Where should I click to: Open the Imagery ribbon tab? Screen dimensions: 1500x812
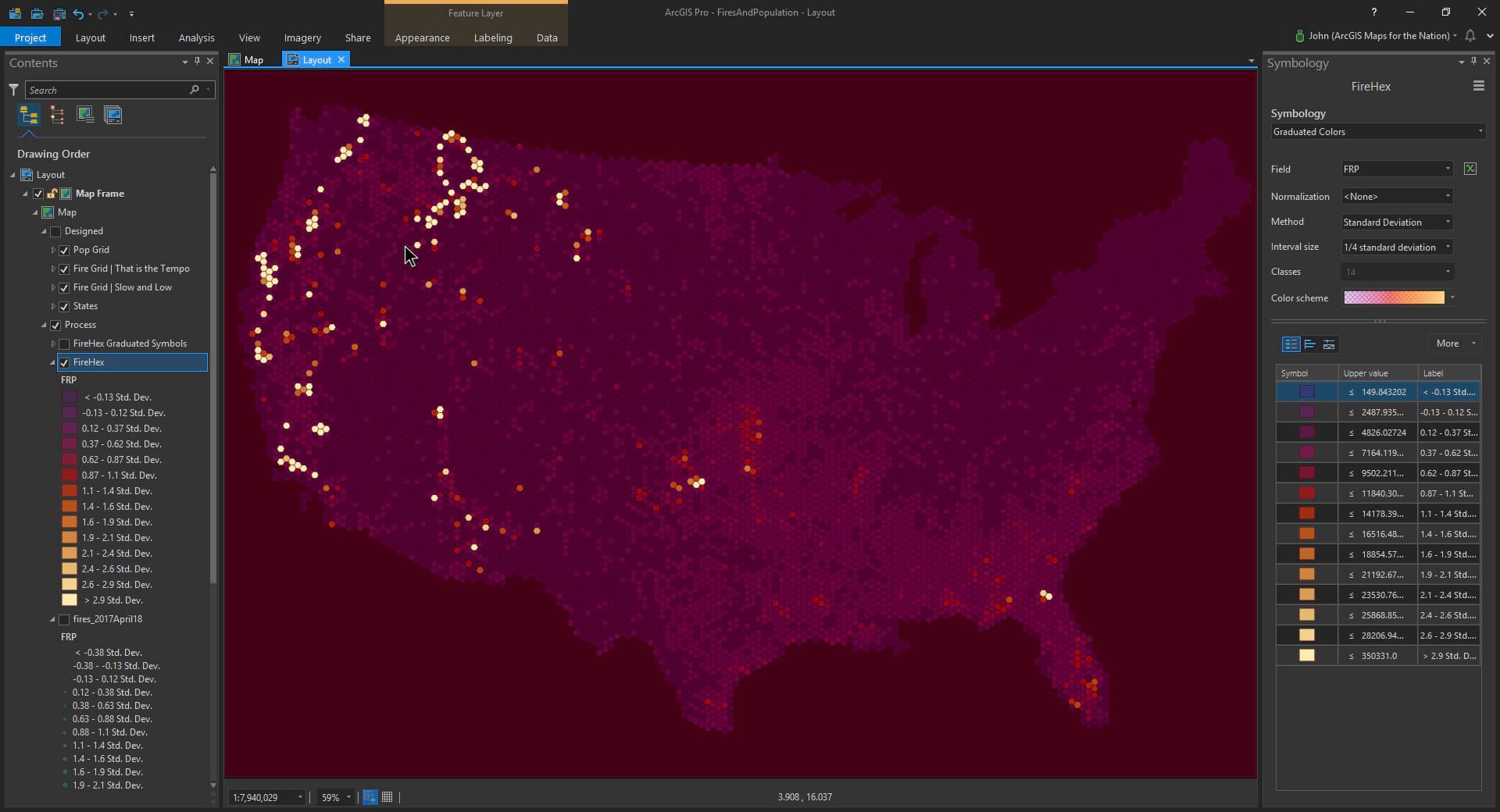coord(302,37)
